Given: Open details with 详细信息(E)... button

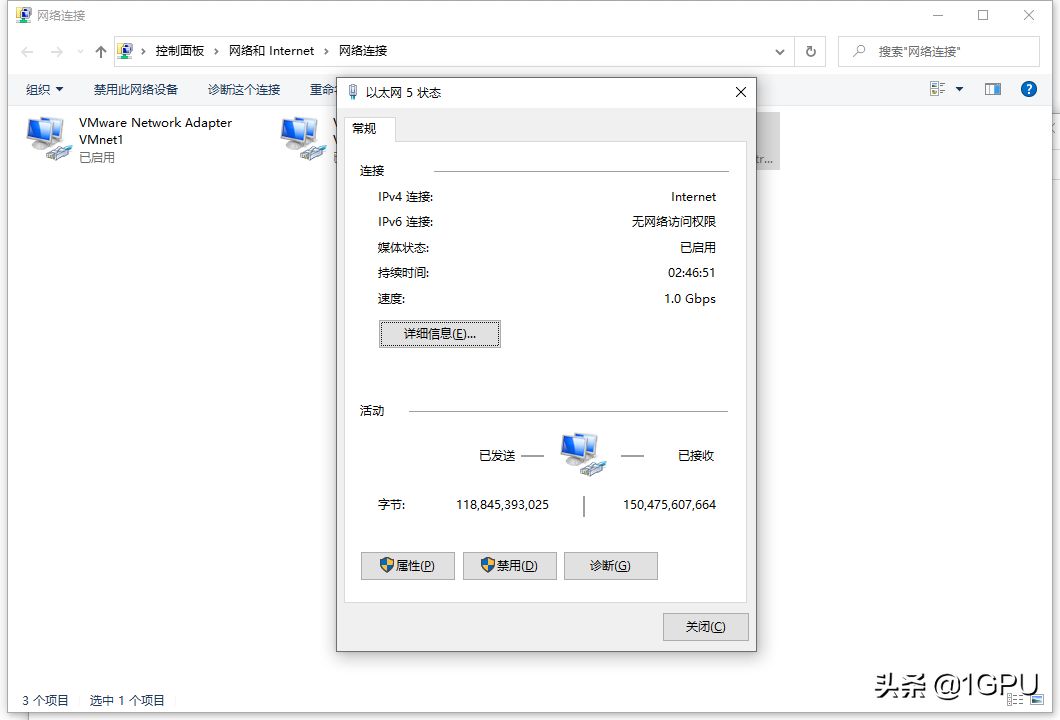Looking at the screenshot, I should 439,334.
